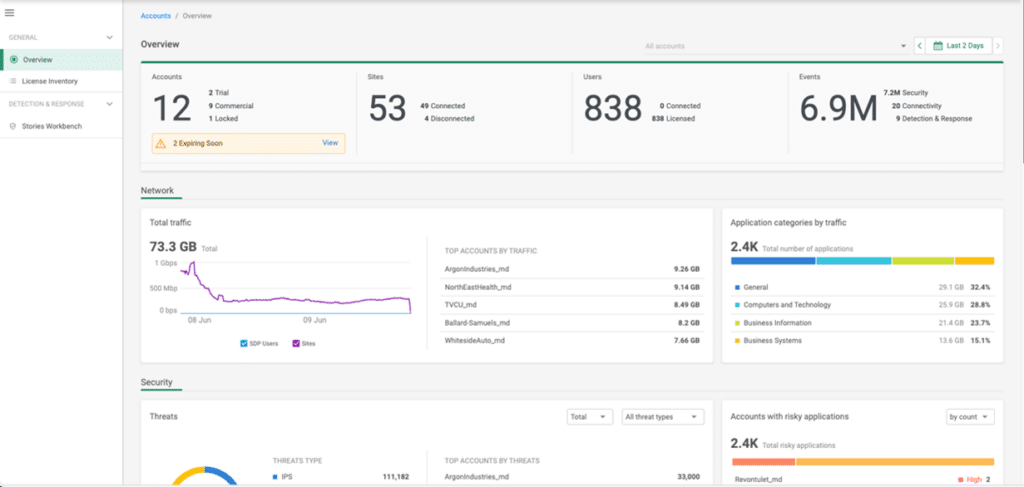Viewport: 1024px width, 487px height.
Task: Click the calendar icon in date range
Action: point(938,46)
